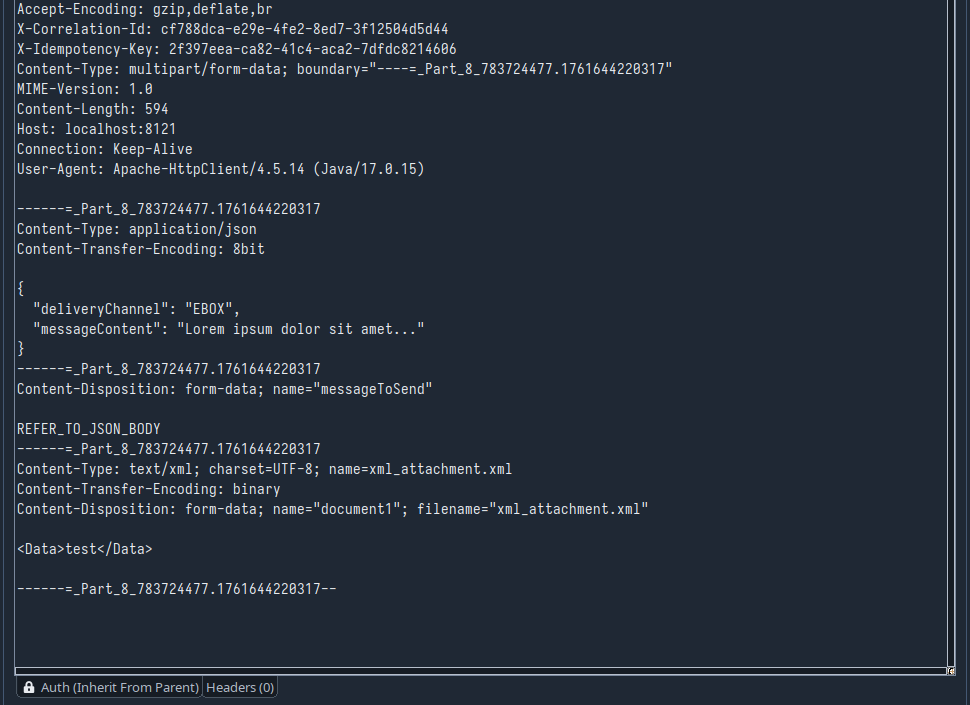970x705 pixels.
Task: Click the <Data>test</Data> XML line
Action: tap(84, 549)
